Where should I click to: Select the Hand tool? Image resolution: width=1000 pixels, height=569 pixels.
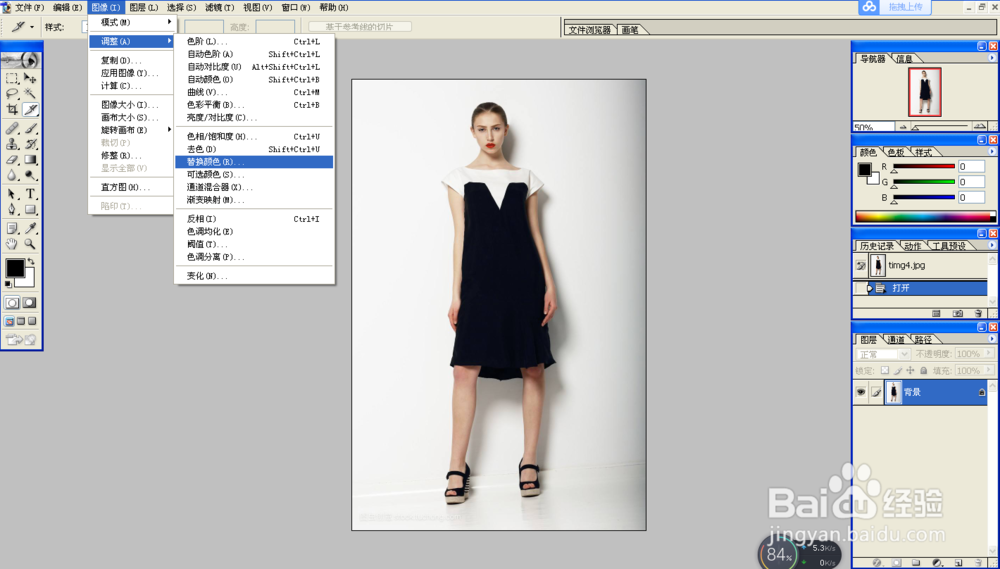(12, 244)
